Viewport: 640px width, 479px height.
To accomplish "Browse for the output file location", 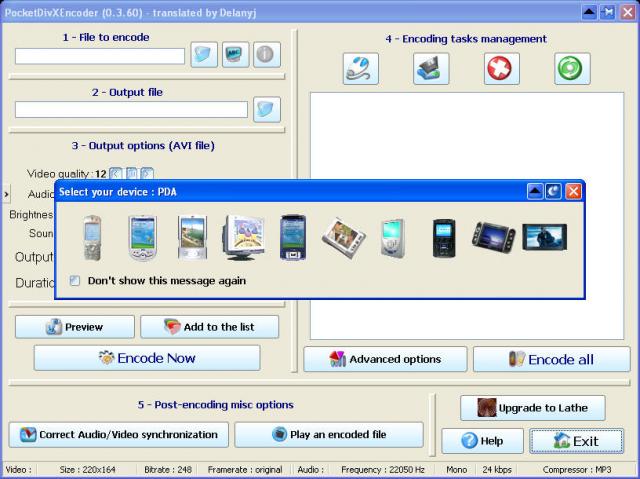I will coord(267,109).
